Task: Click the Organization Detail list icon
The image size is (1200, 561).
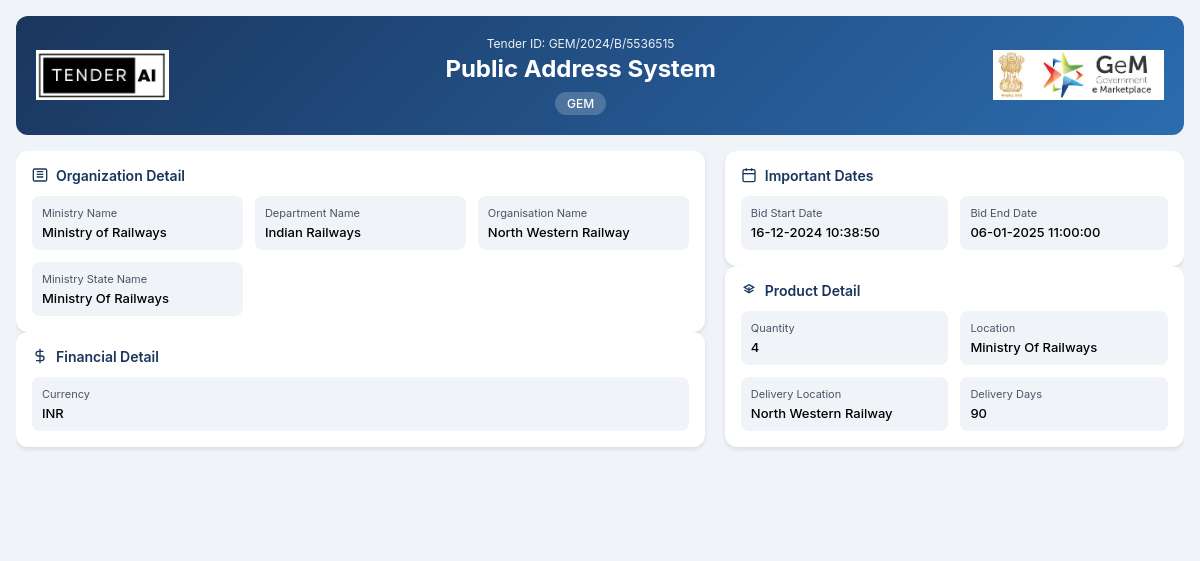Action: click(40, 175)
